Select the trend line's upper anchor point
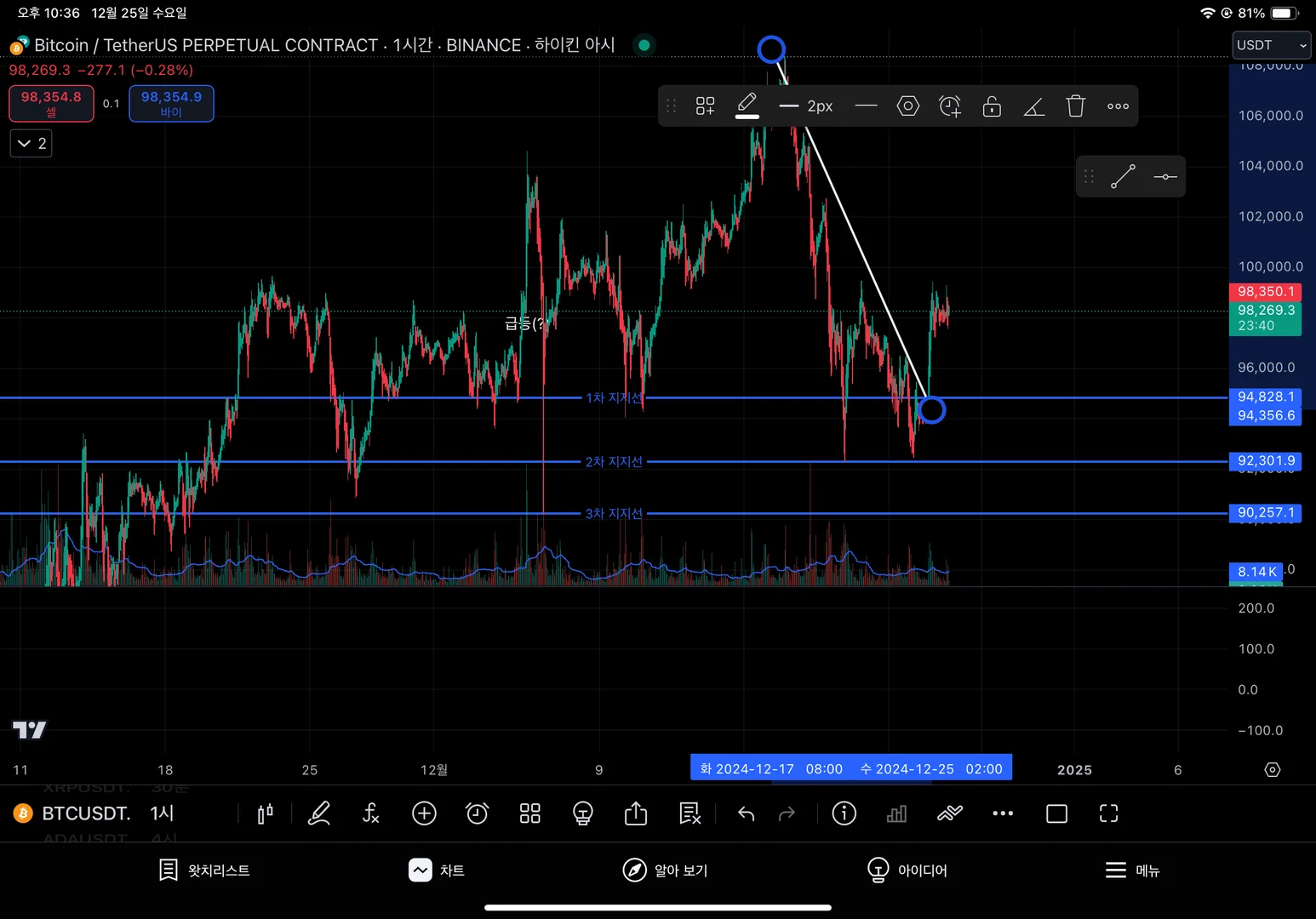The image size is (1316, 919). (771, 49)
